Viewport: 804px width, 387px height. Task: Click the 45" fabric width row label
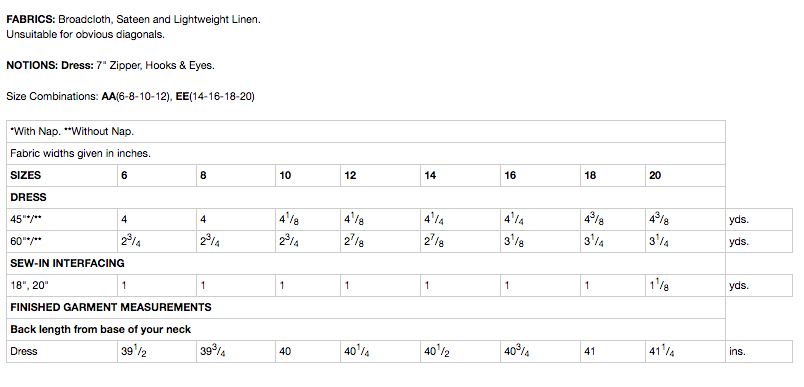(x=62, y=219)
